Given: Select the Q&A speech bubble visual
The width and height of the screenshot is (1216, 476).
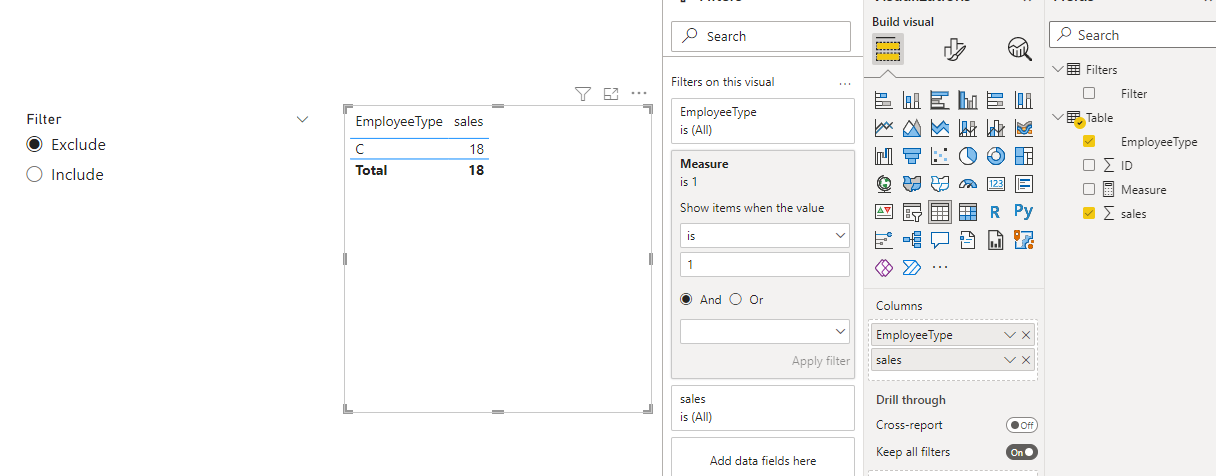Looking at the screenshot, I should click(x=940, y=240).
